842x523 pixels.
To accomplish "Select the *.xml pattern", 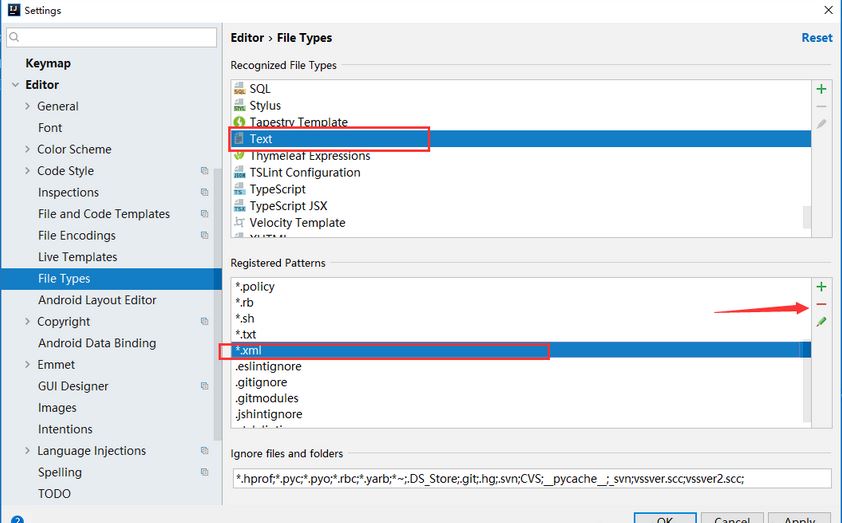I will coord(521,350).
